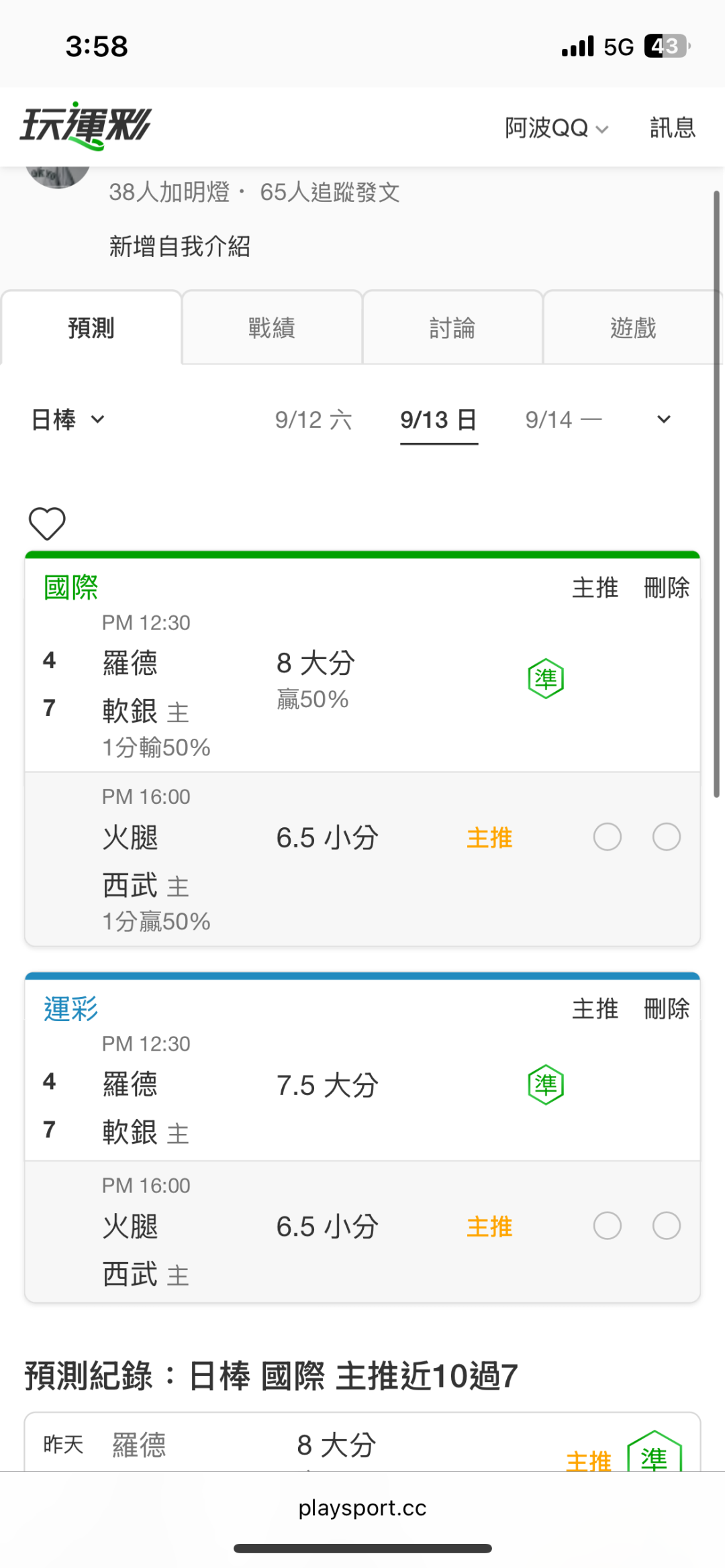Switch to the 討論 tab

point(452,327)
